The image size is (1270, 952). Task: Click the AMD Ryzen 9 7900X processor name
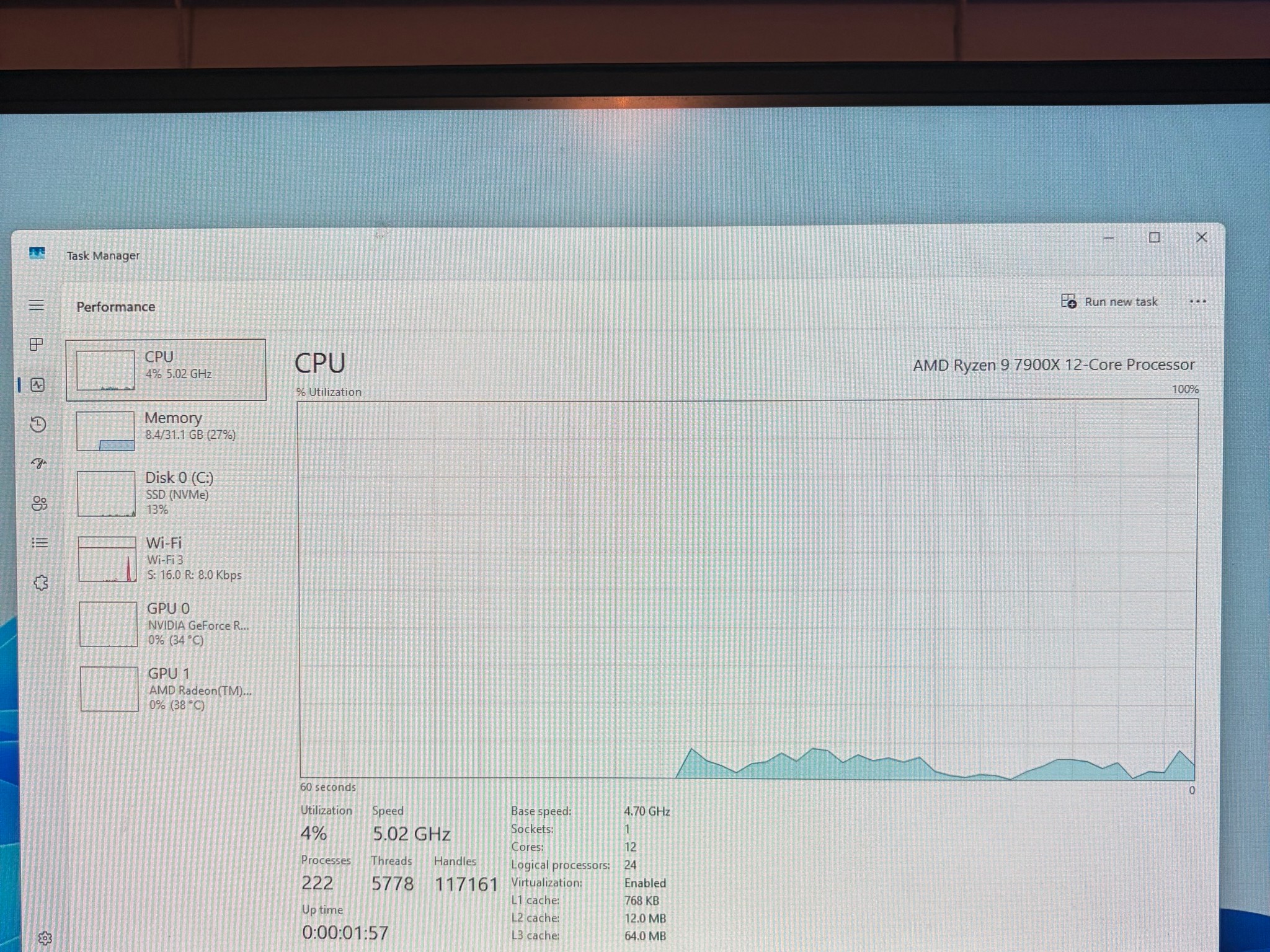(x=1054, y=365)
